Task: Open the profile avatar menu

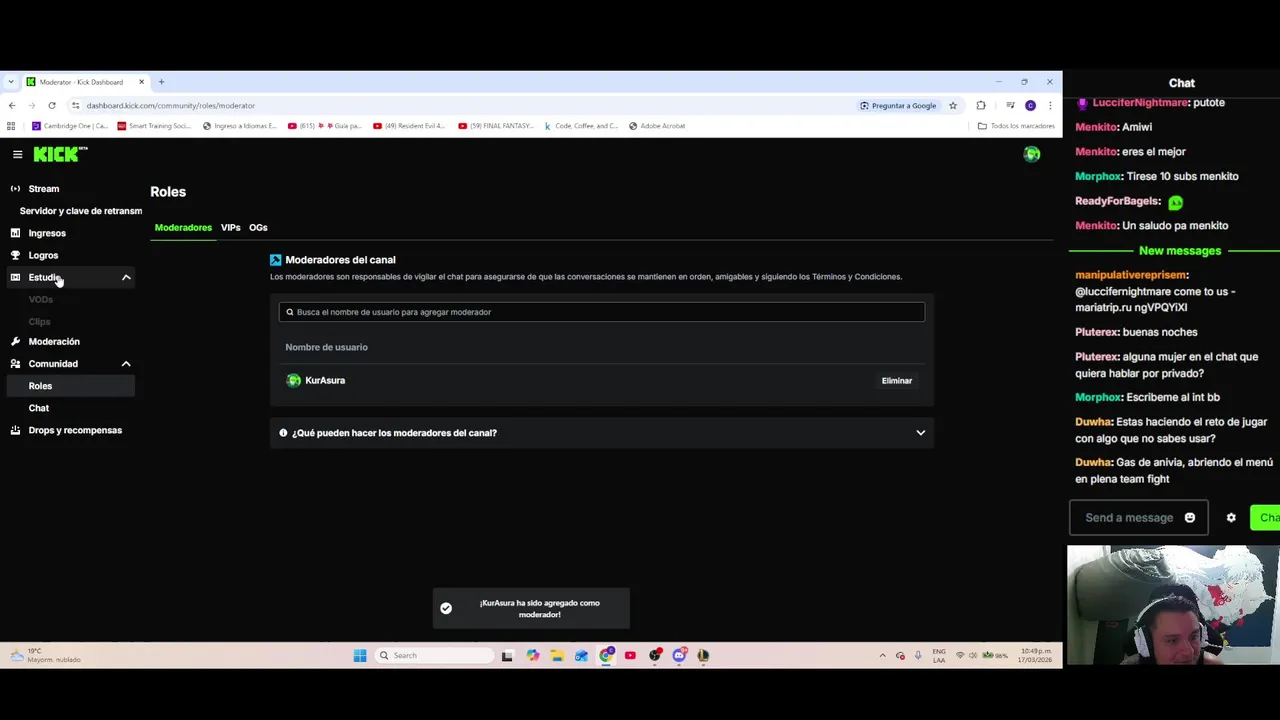Action: point(1031,154)
